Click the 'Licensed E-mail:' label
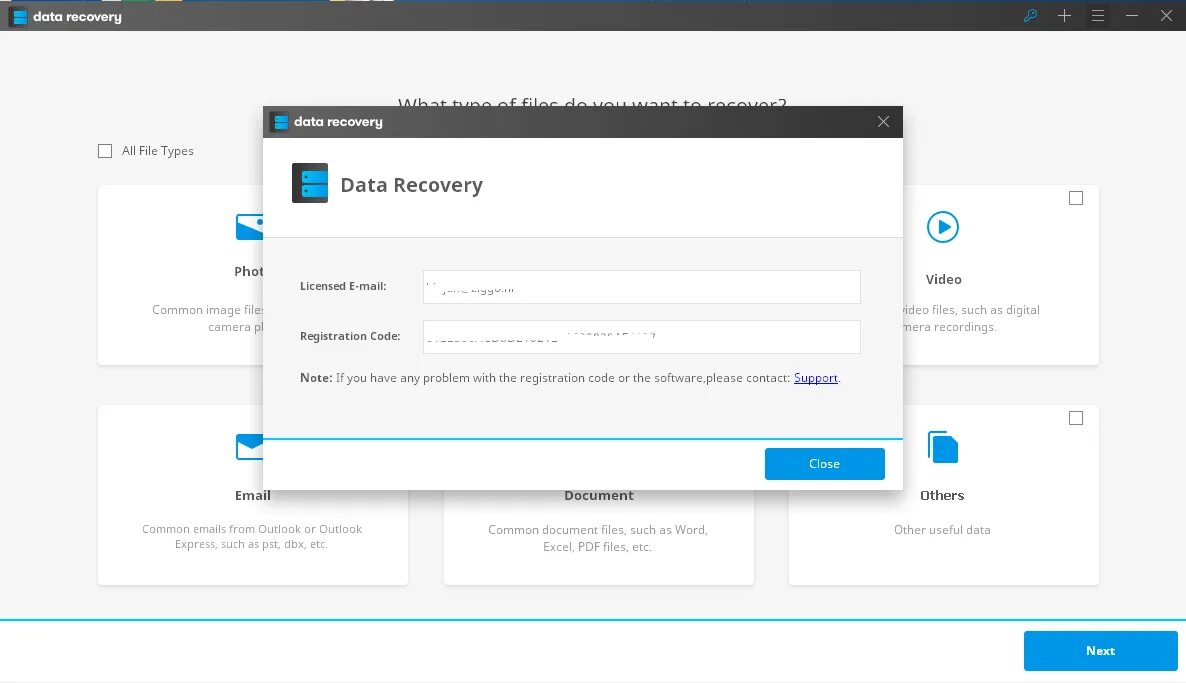1186x683 pixels. point(343,287)
